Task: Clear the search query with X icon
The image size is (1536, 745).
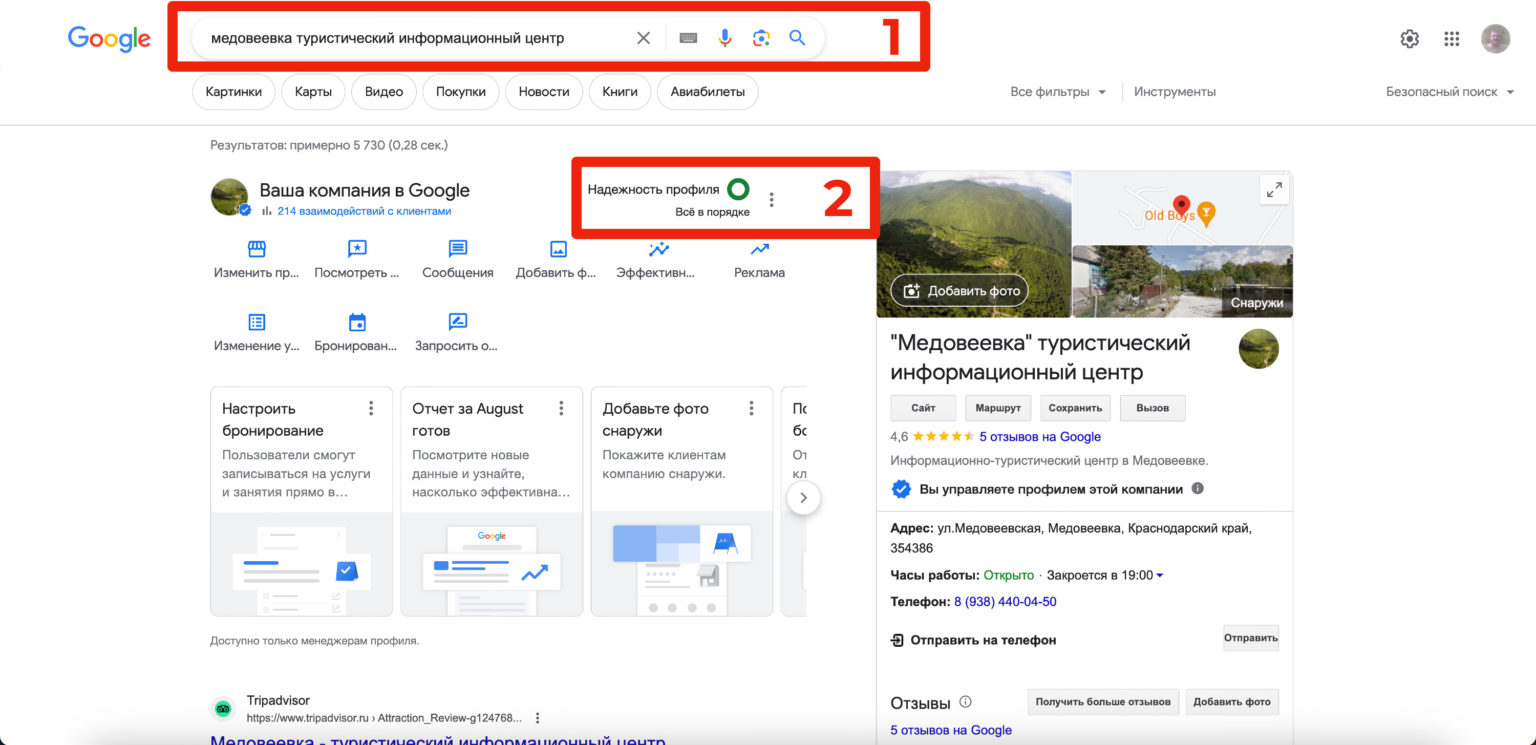Action: point(643,38)
